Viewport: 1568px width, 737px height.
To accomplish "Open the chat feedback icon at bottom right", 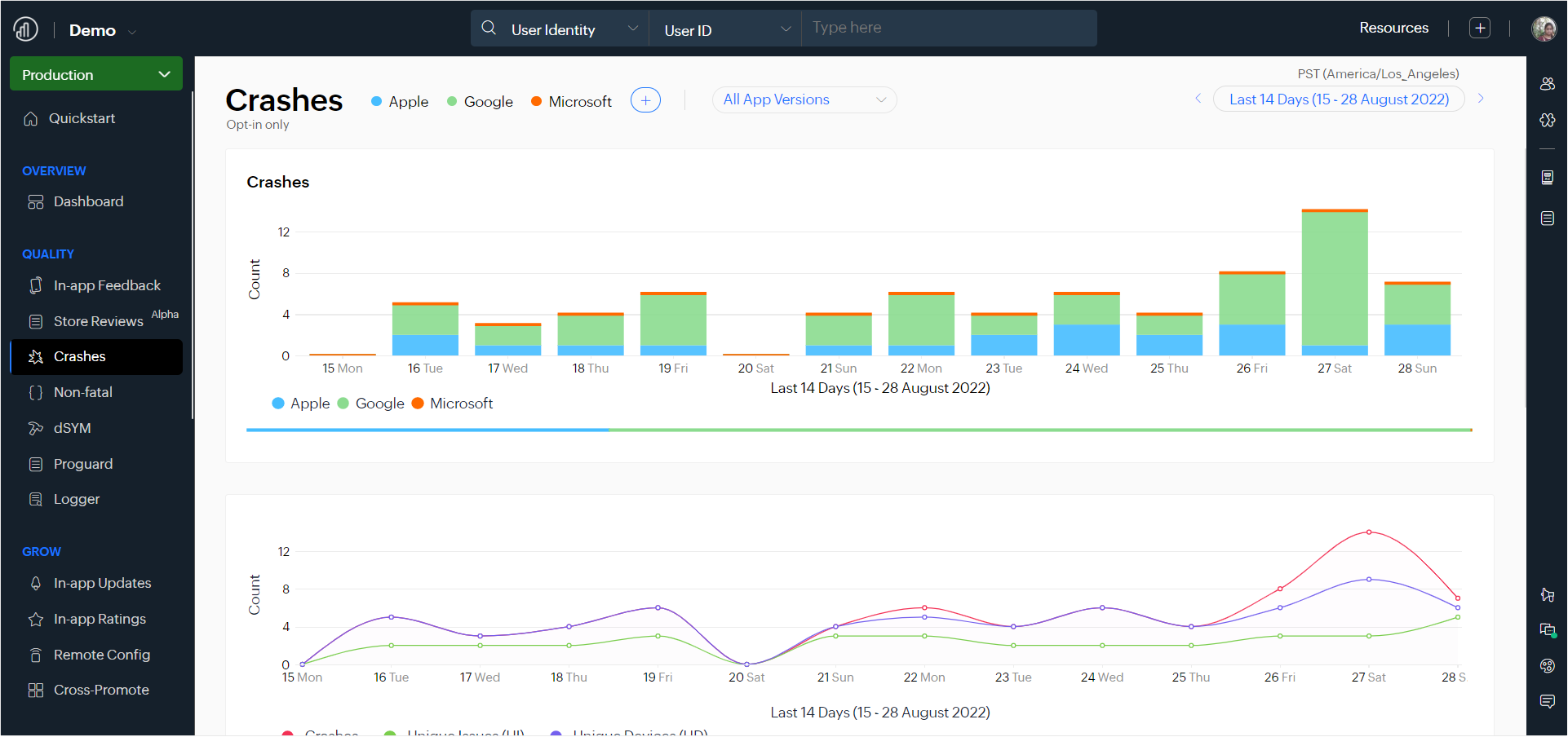I will click(1547, 701).
